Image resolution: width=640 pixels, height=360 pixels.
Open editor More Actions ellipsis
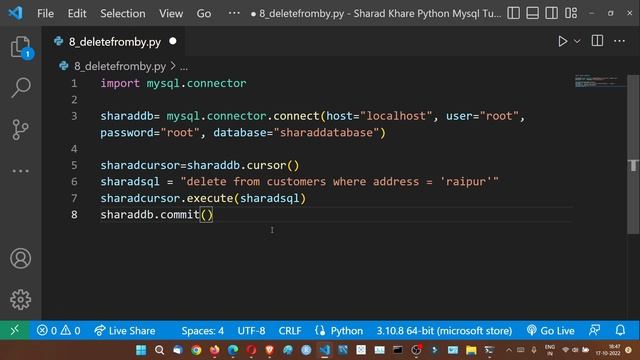[x=619, y=41]
